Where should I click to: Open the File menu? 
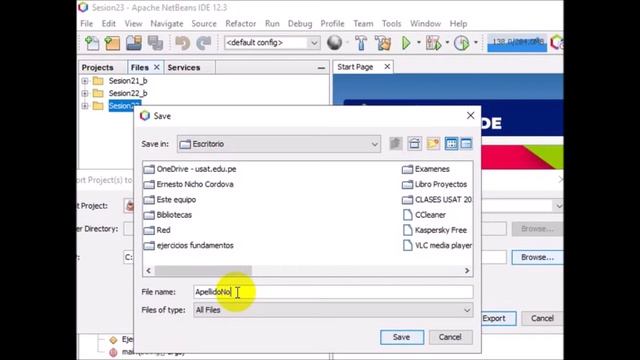87,24
